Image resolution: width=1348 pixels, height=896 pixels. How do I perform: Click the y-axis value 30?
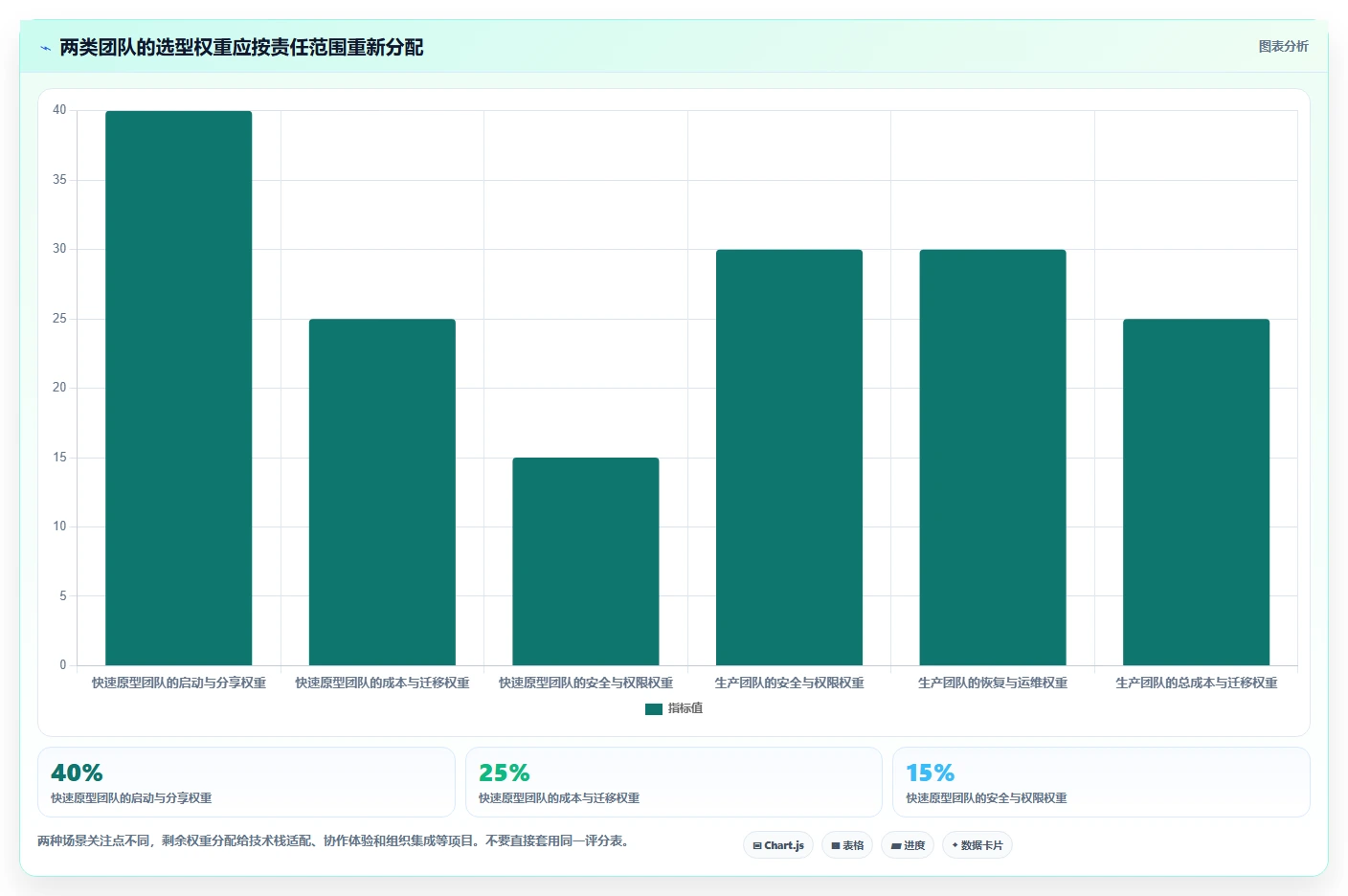59,249
